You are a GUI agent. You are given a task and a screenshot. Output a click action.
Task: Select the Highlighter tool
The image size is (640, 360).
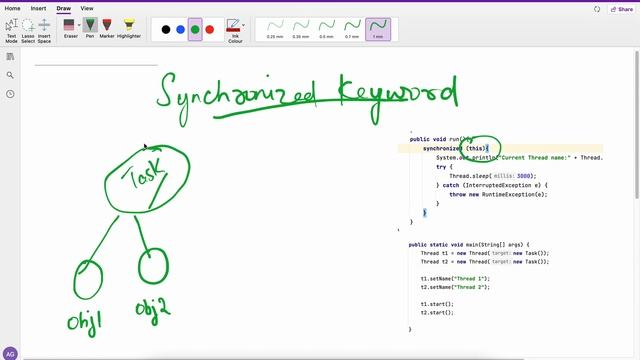129,29
